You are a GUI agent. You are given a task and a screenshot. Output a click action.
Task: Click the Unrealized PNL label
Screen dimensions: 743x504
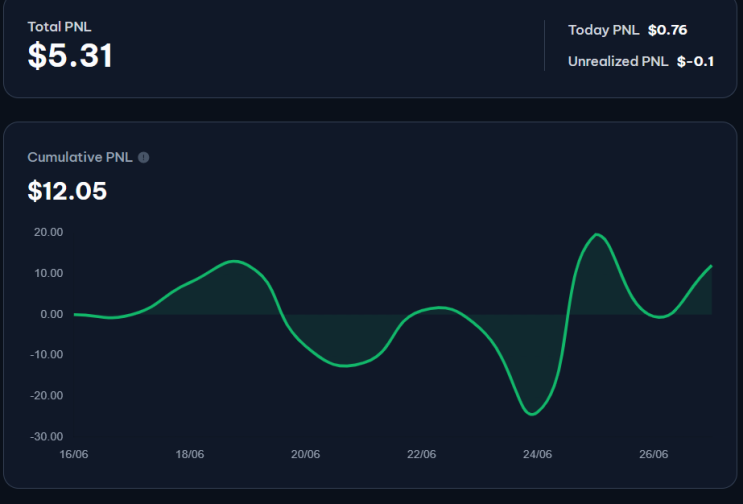click(x=618, y=61)
